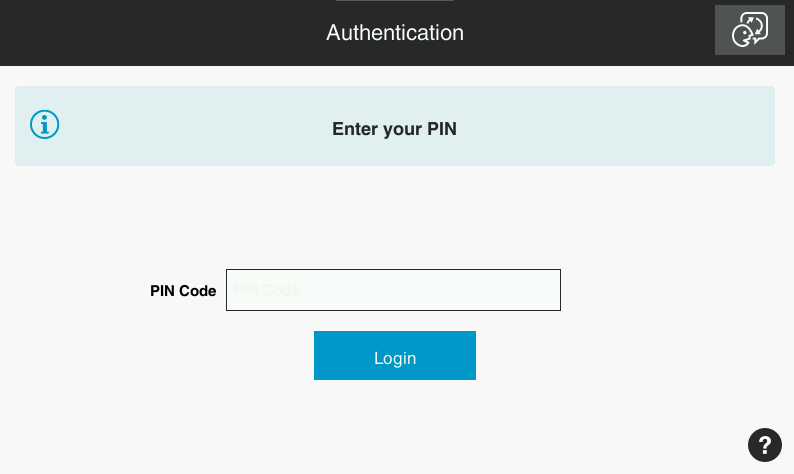Tap the black help circle icon
794x474 pixels.
pyautogui.click(x=764, y=444)
